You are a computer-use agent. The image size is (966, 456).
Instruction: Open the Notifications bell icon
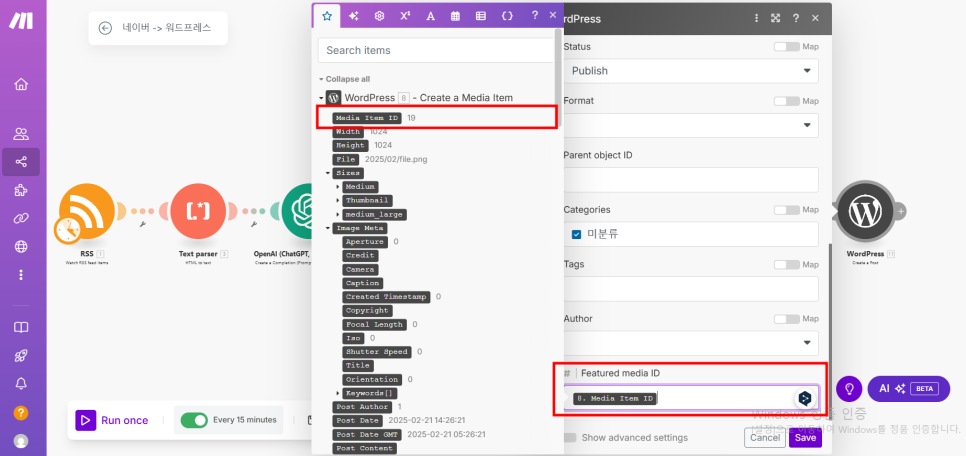pos(21,384)
